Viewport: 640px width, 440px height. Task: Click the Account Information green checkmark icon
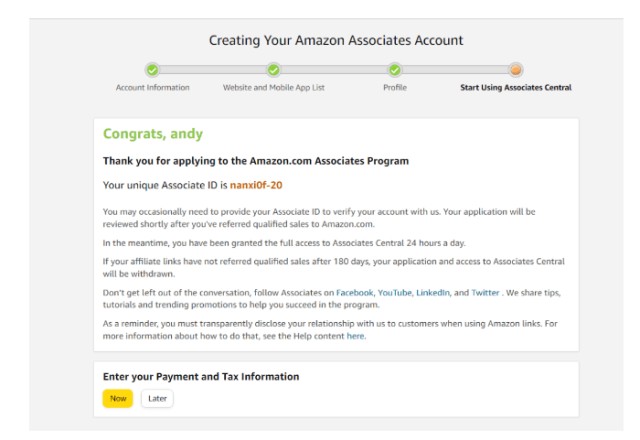[x=152, y=69]
